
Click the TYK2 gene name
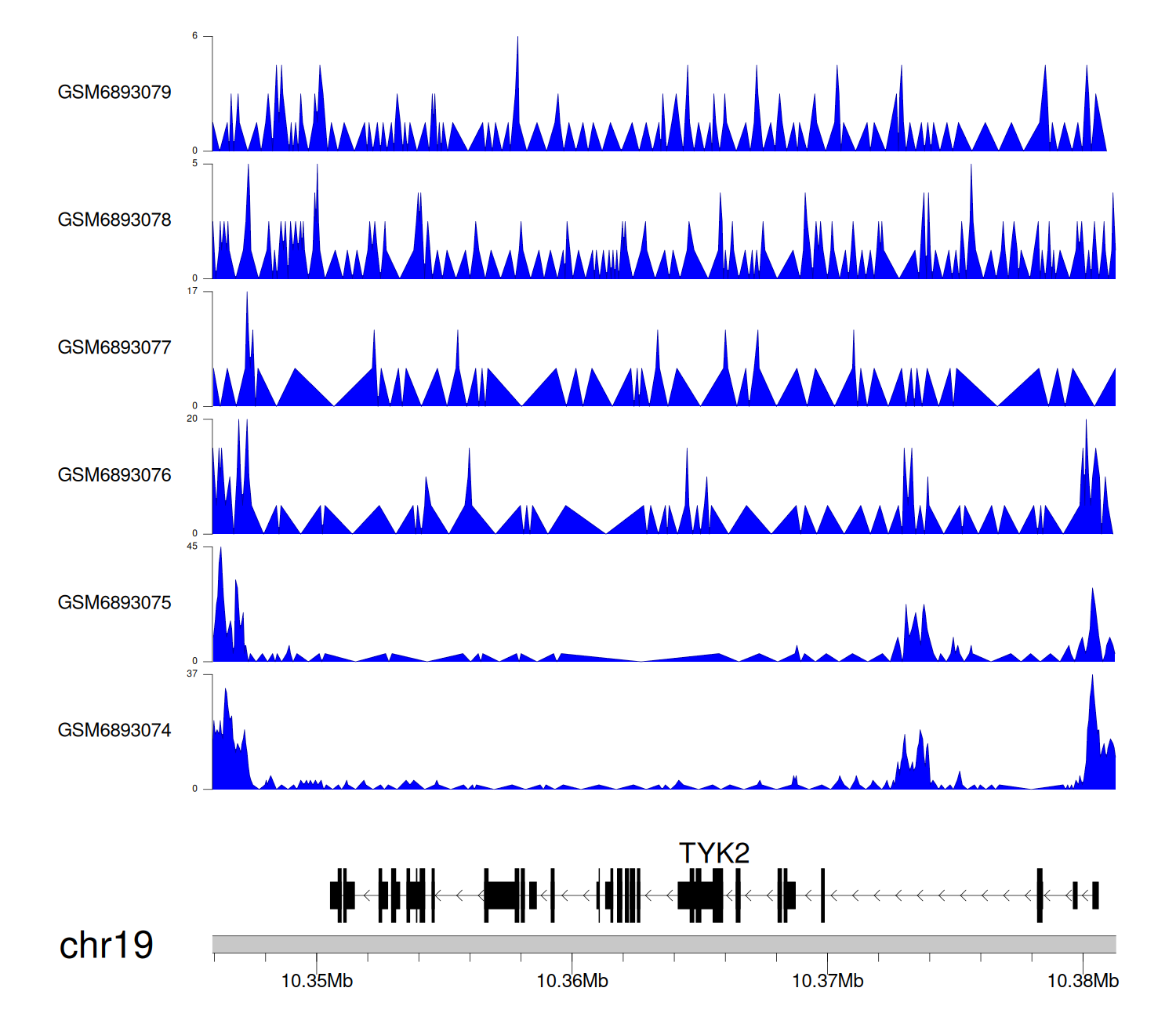[713, 853]
